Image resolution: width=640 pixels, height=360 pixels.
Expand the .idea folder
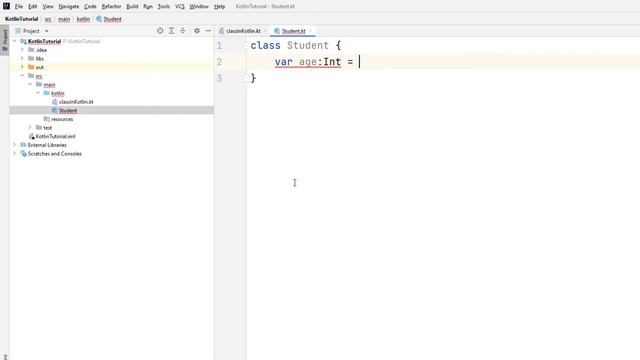click(22, 50)
